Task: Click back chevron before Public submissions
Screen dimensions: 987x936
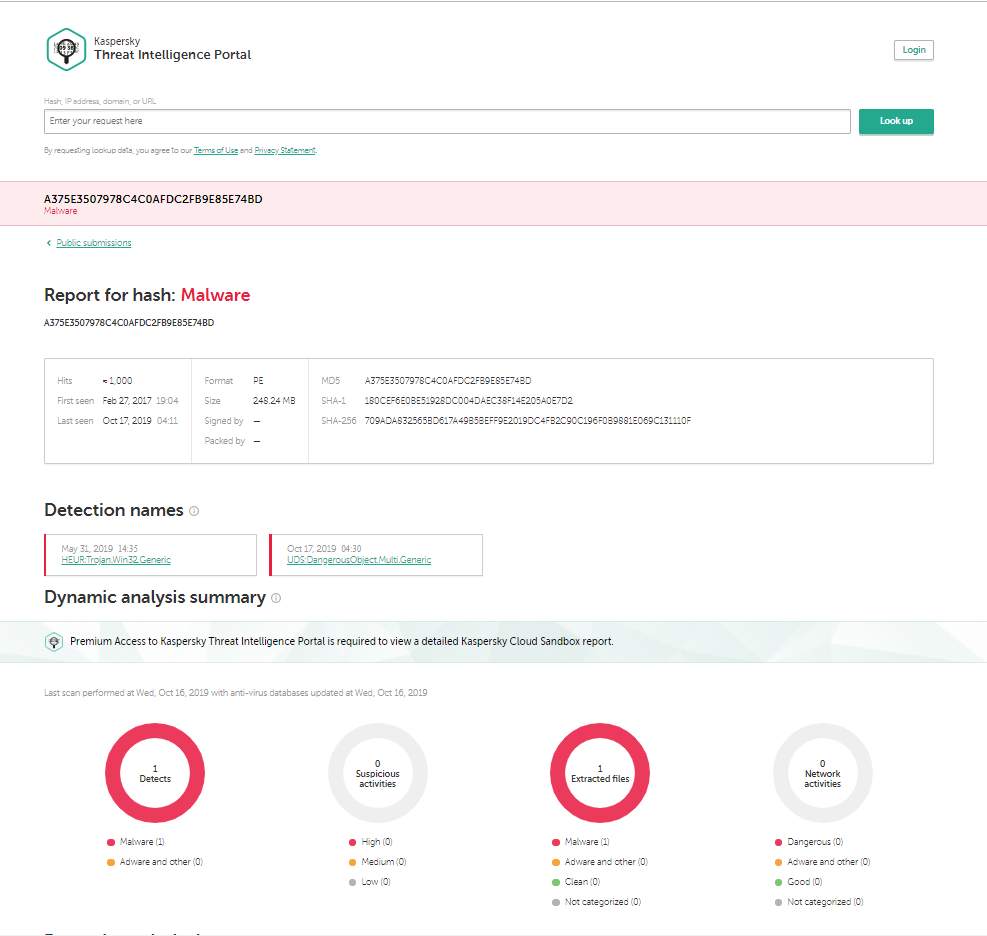Action: 48,243
